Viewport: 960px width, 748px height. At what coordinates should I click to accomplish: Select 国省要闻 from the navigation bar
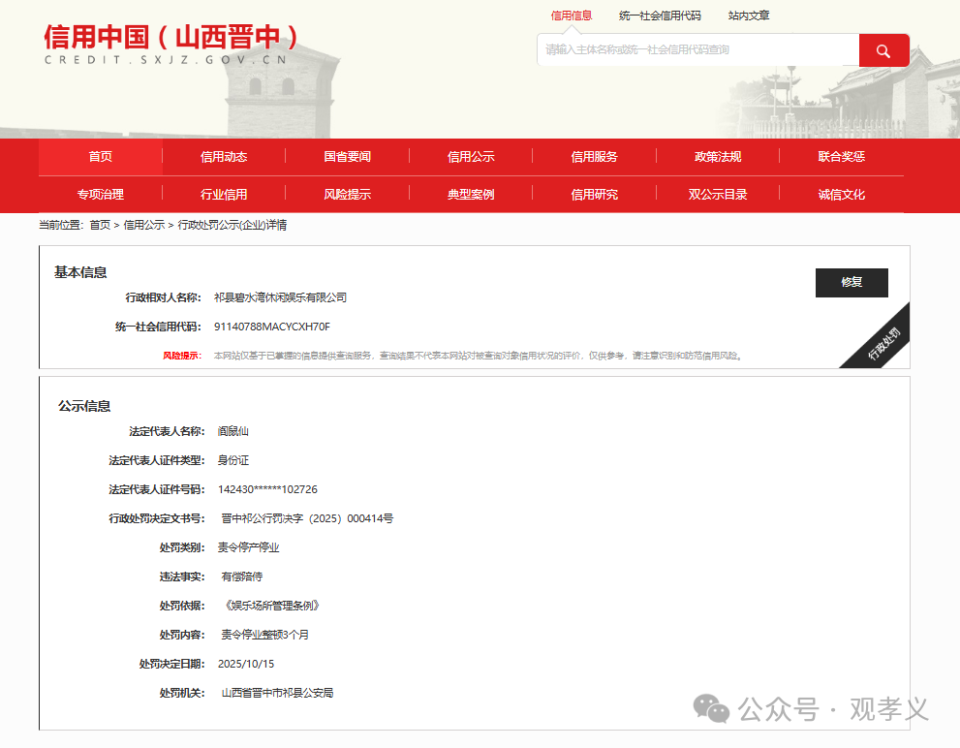tap(346, 156)
